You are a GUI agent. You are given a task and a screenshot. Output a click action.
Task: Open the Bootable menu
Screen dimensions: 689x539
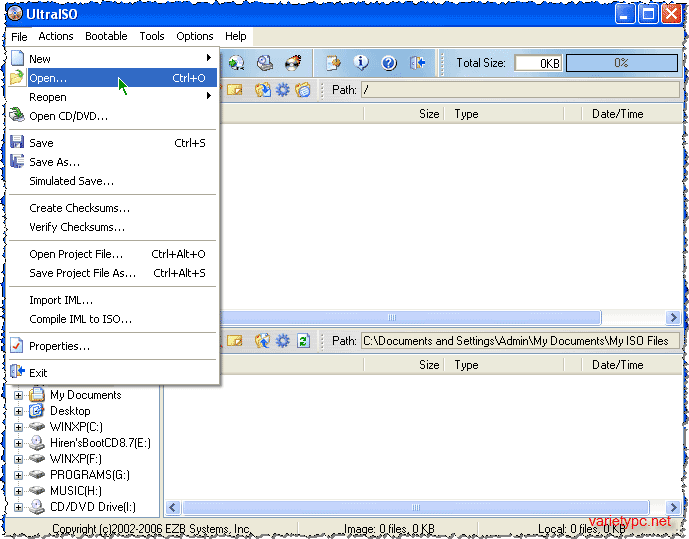tap(106, 36)
